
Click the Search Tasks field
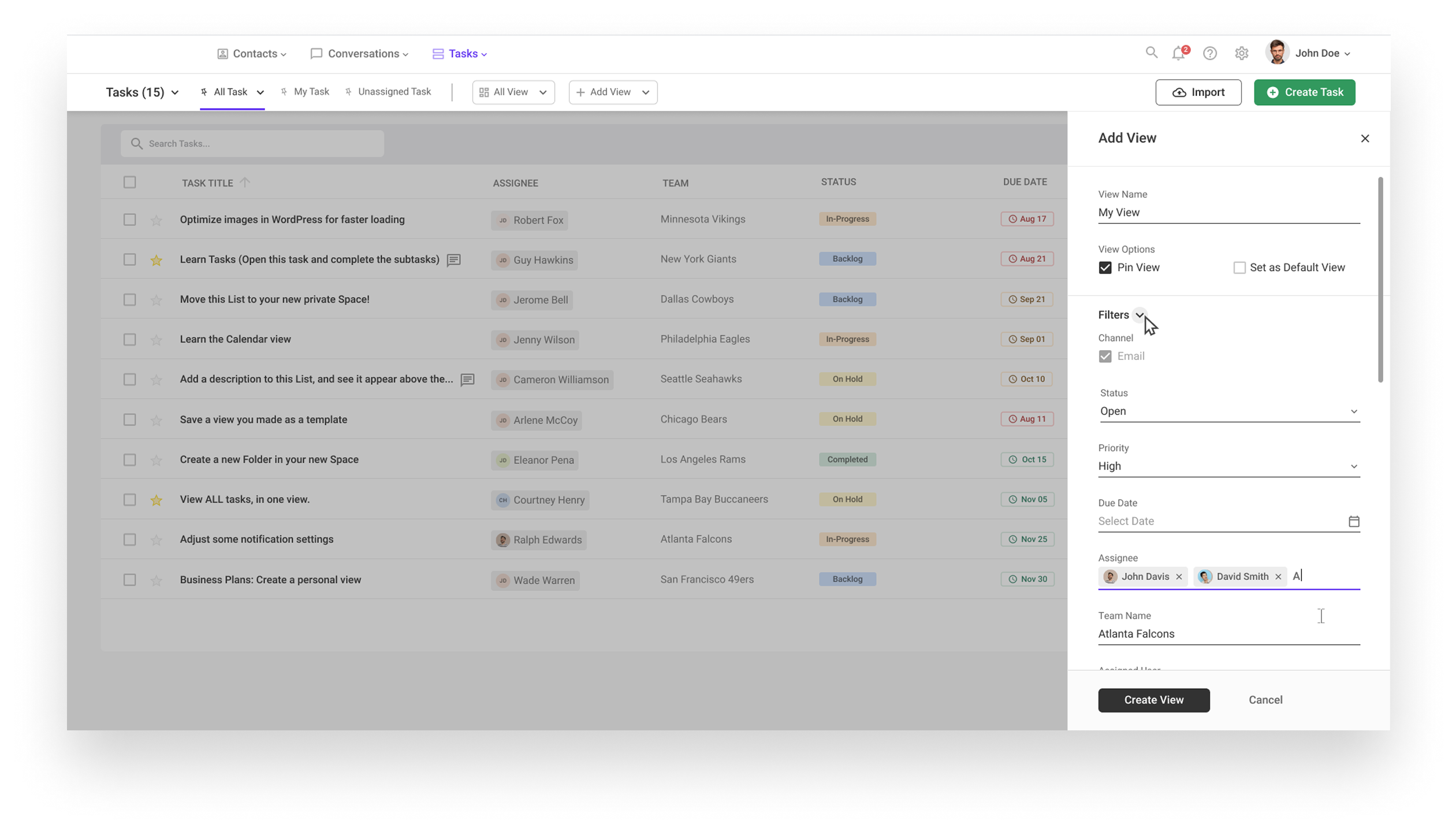coord(252,143)
